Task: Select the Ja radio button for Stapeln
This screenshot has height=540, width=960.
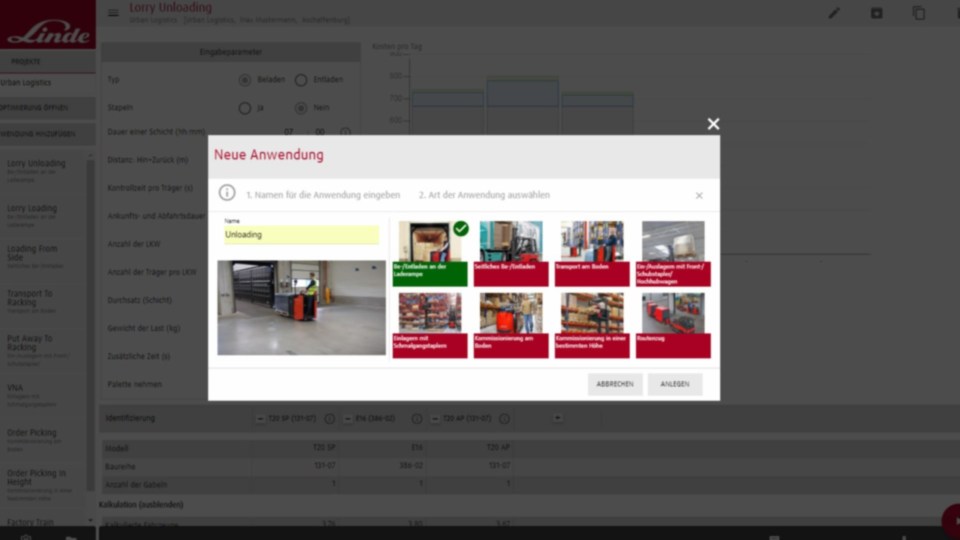Action: [x=245, y=108]
